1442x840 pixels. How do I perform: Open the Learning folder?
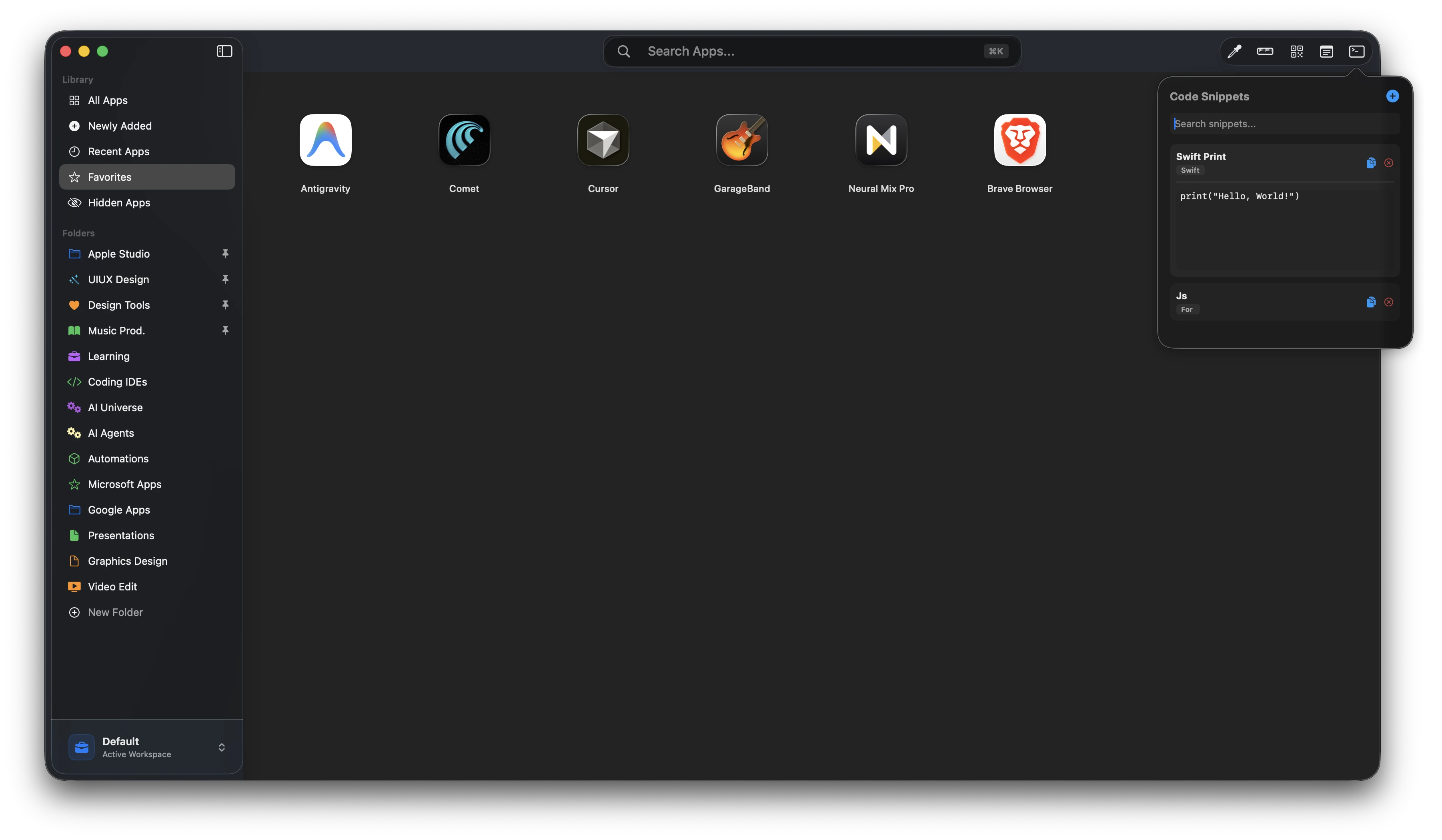(x=147, y=356)
